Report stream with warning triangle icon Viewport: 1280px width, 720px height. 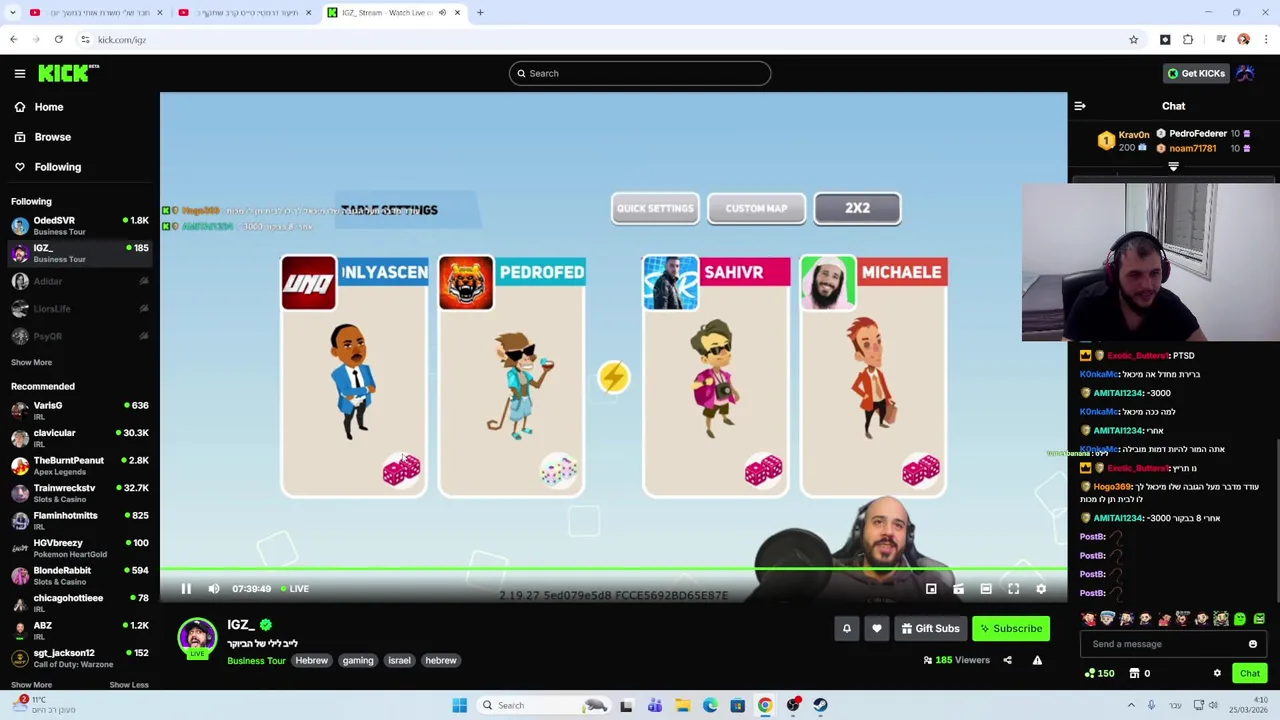click(x=1037, y=660)
